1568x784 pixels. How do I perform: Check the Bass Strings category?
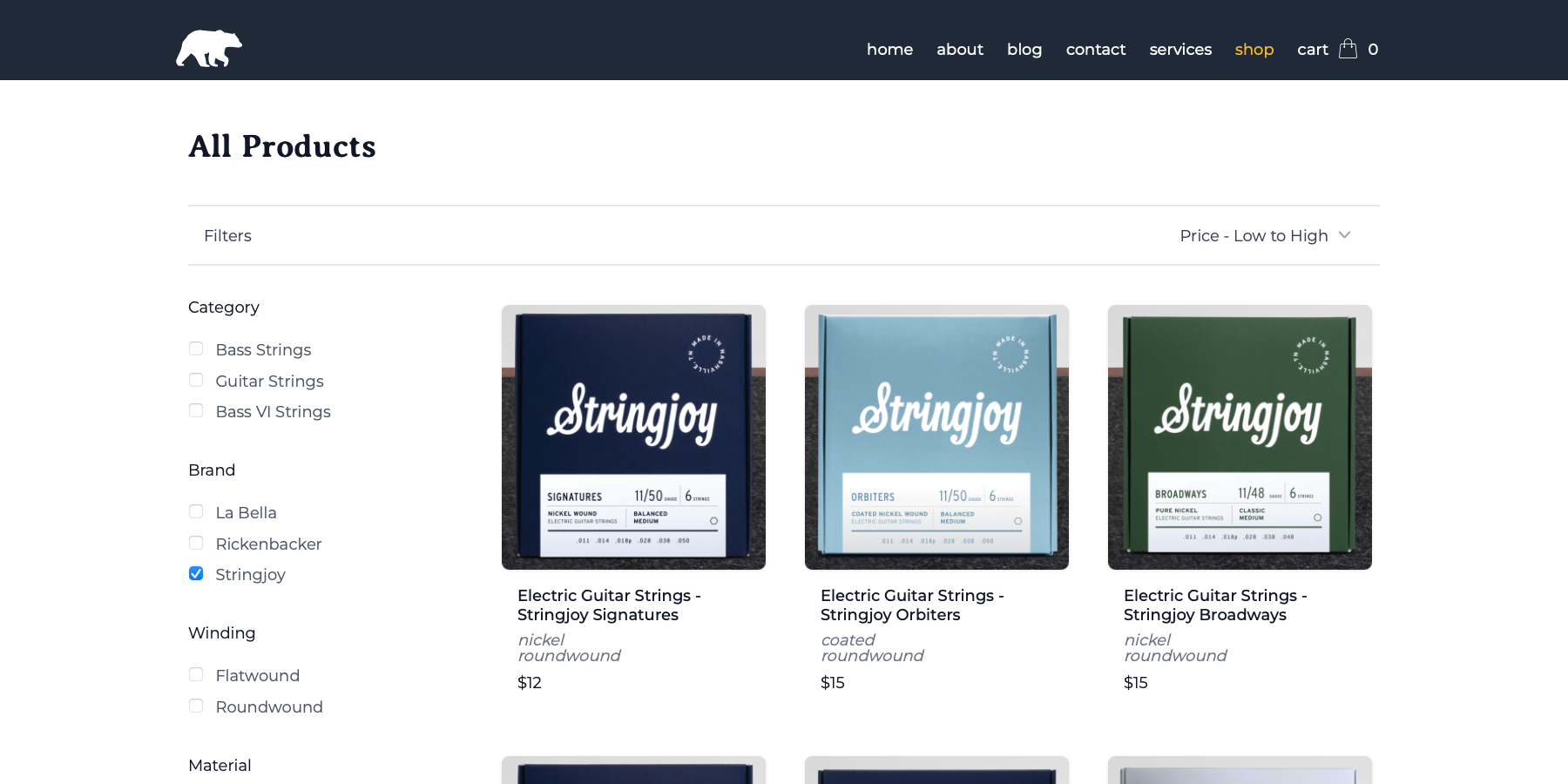[196, 348]
